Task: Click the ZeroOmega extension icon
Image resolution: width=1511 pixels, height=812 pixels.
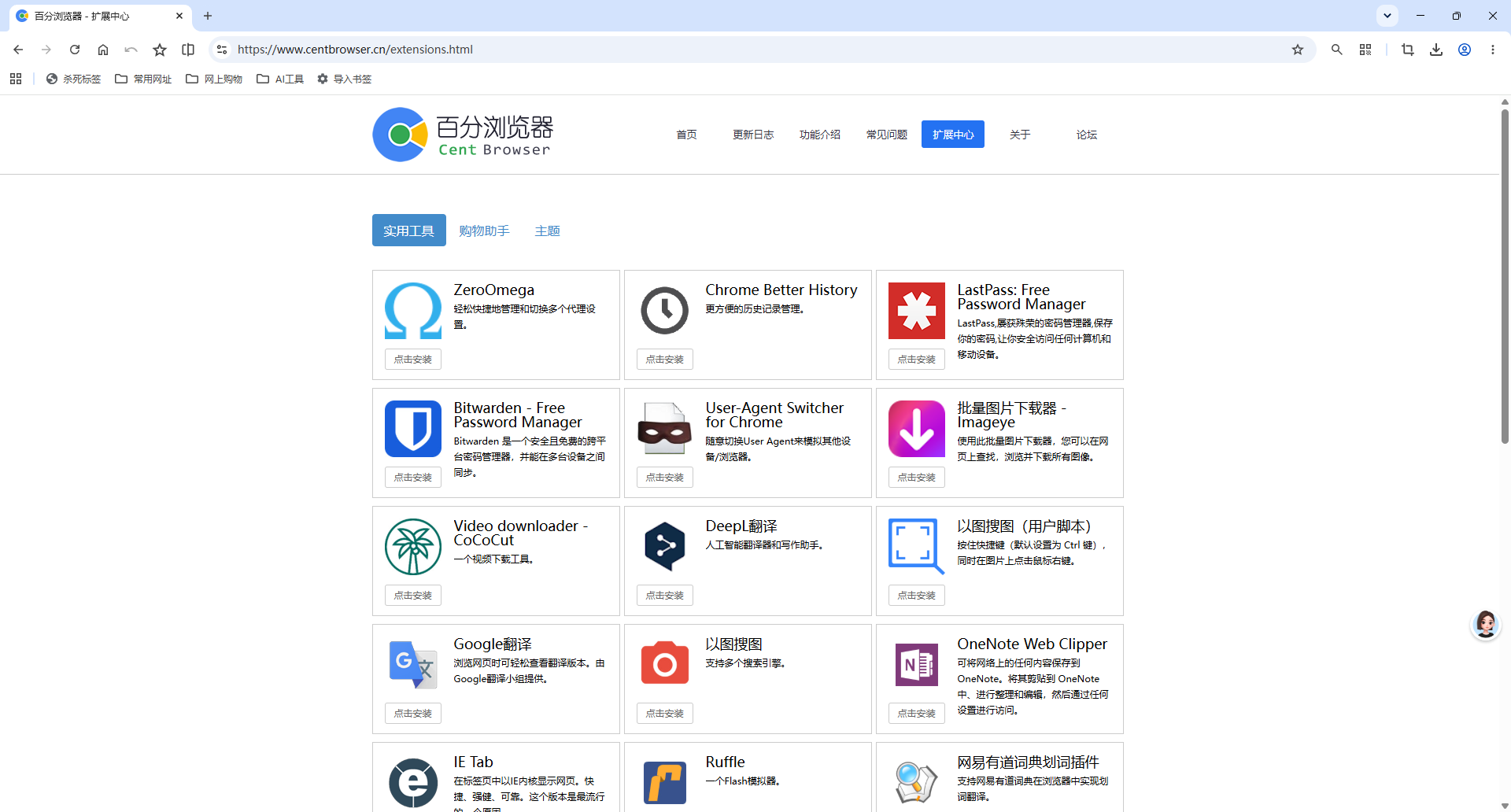Action: pos(413,311)
